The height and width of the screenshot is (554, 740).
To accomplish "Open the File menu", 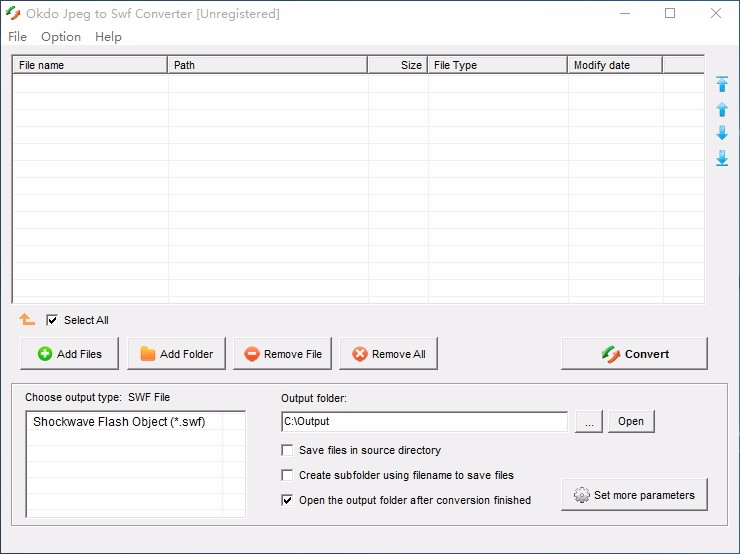I will 17,37.
